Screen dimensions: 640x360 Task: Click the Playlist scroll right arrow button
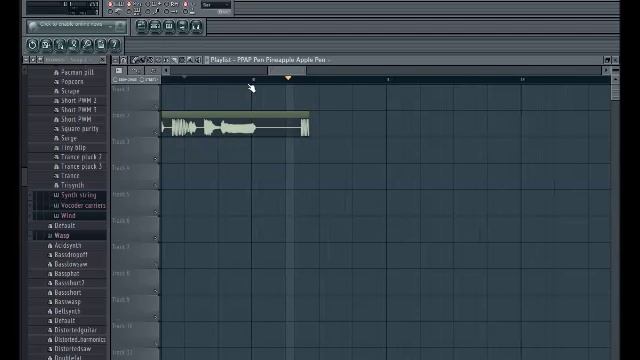606,71
